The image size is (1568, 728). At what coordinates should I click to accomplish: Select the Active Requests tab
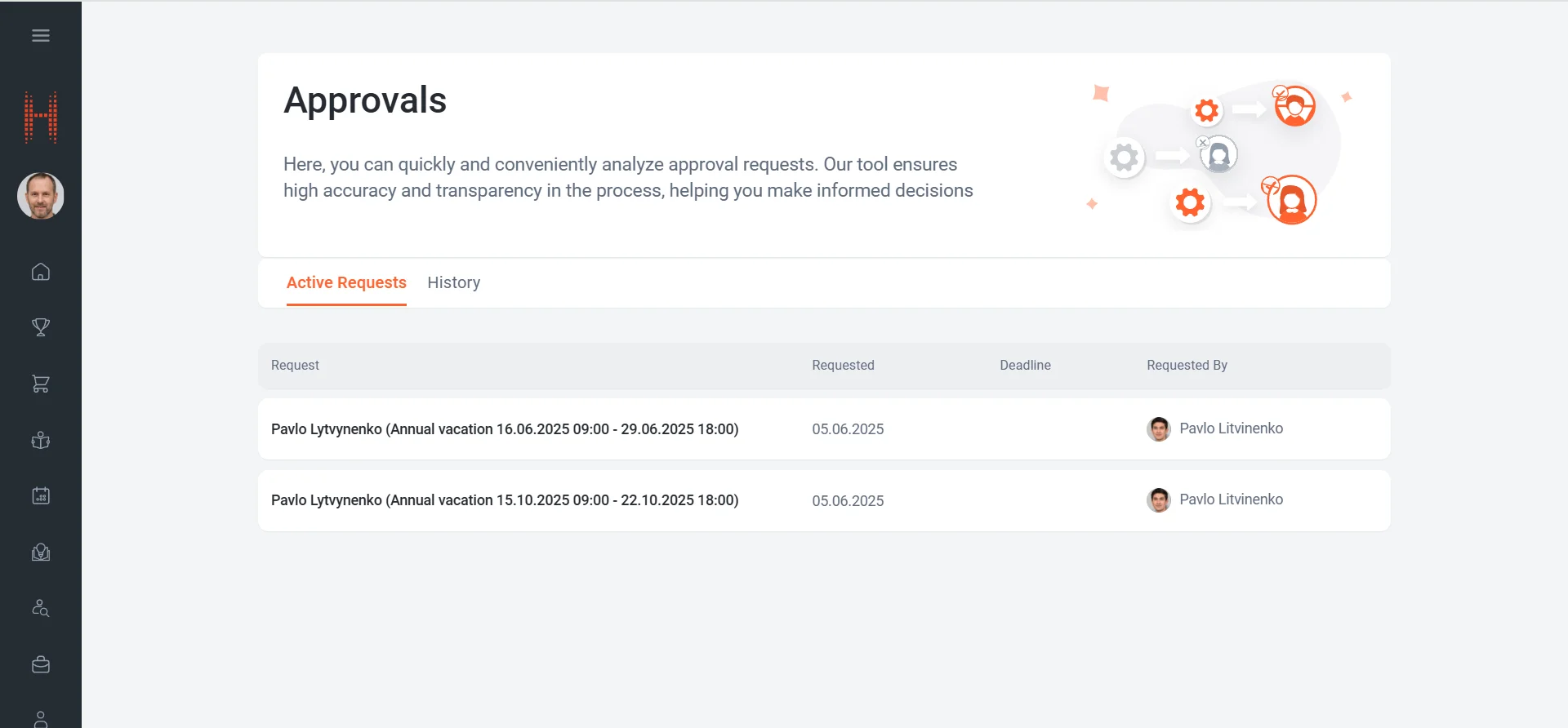point(346,282)
